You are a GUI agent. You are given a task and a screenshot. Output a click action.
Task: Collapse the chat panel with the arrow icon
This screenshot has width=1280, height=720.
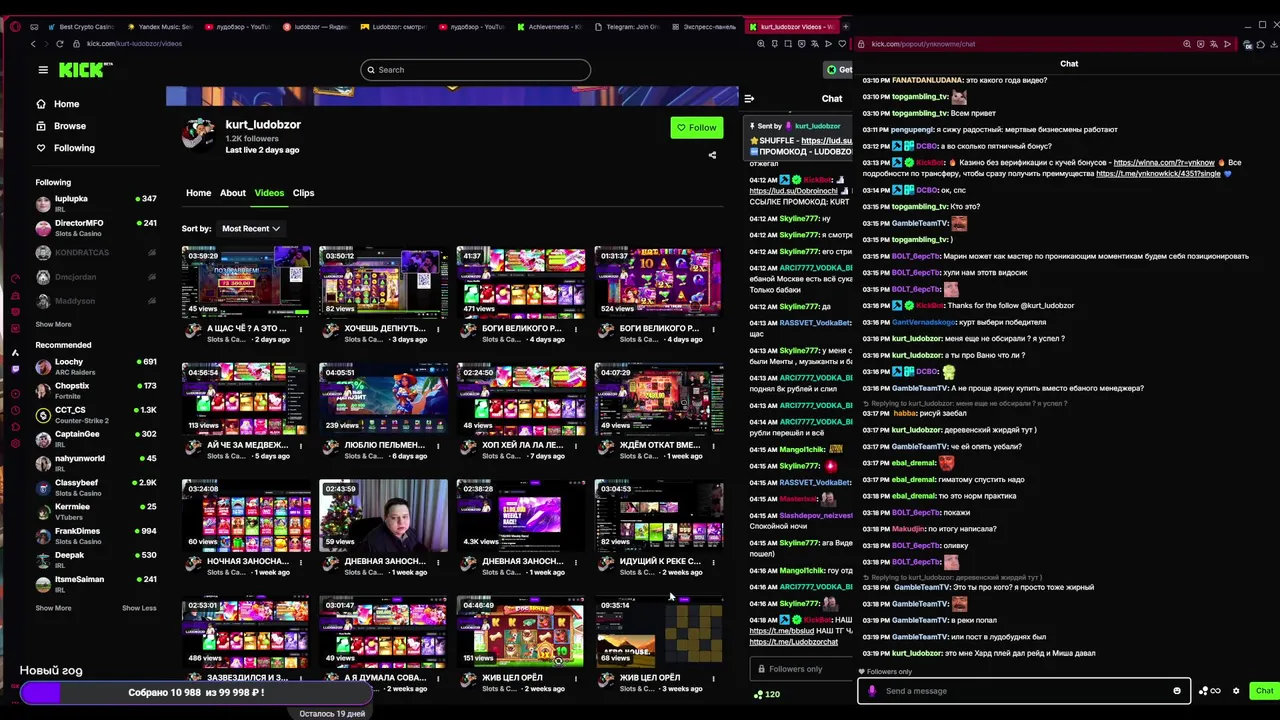click(749, 98)
